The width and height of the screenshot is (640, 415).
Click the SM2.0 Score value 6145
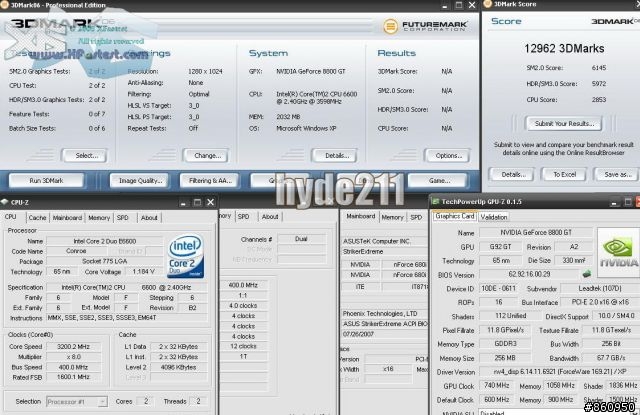pyautogui.click(x=599, y=68)
